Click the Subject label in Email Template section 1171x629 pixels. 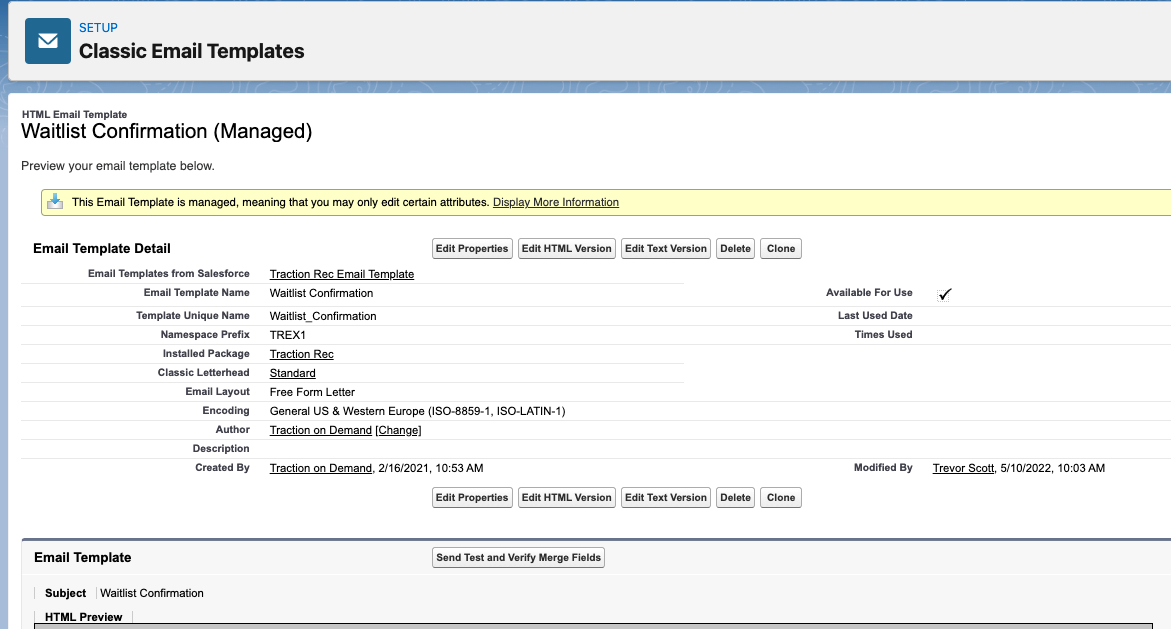(x=65, y=593)
